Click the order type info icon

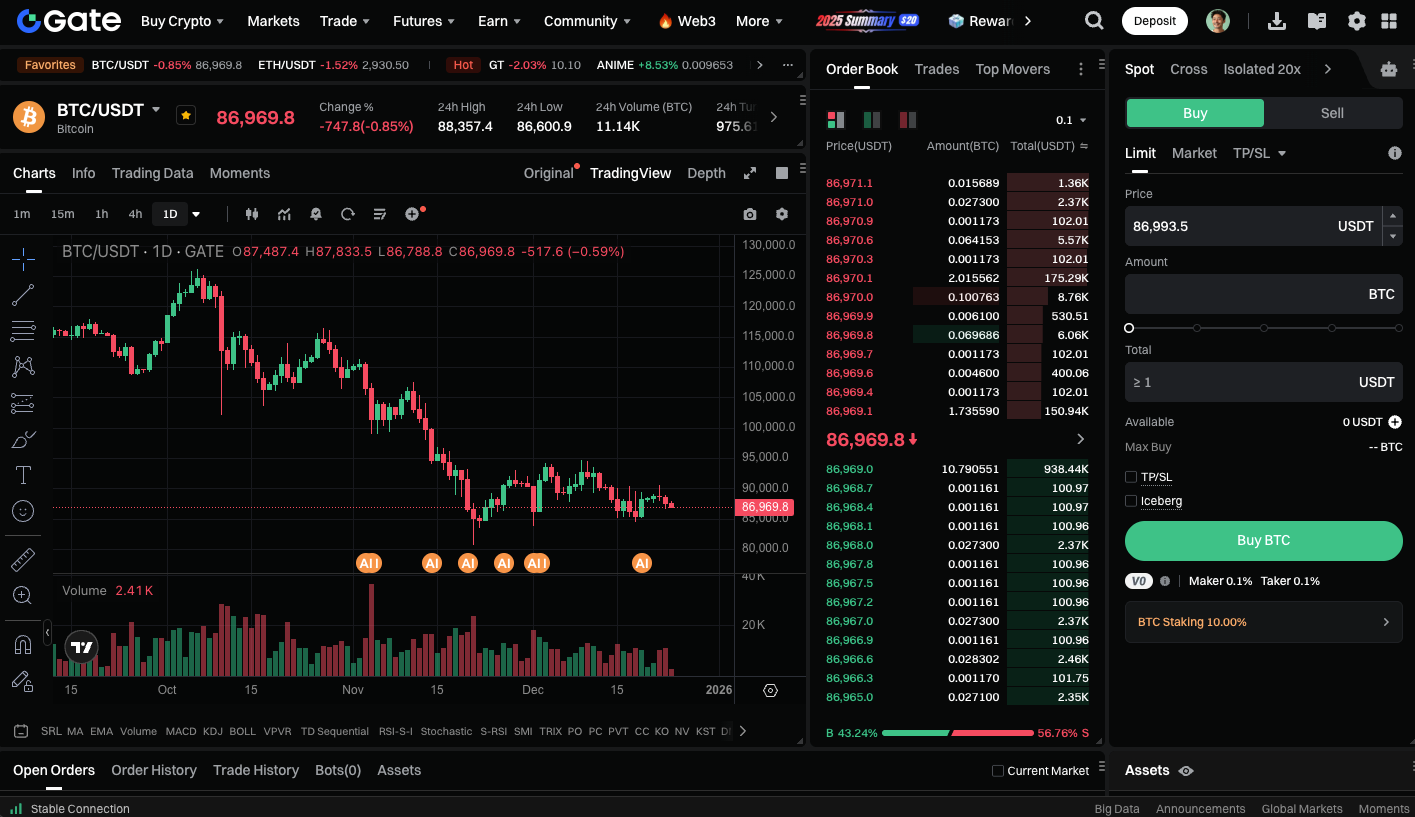1395,153
